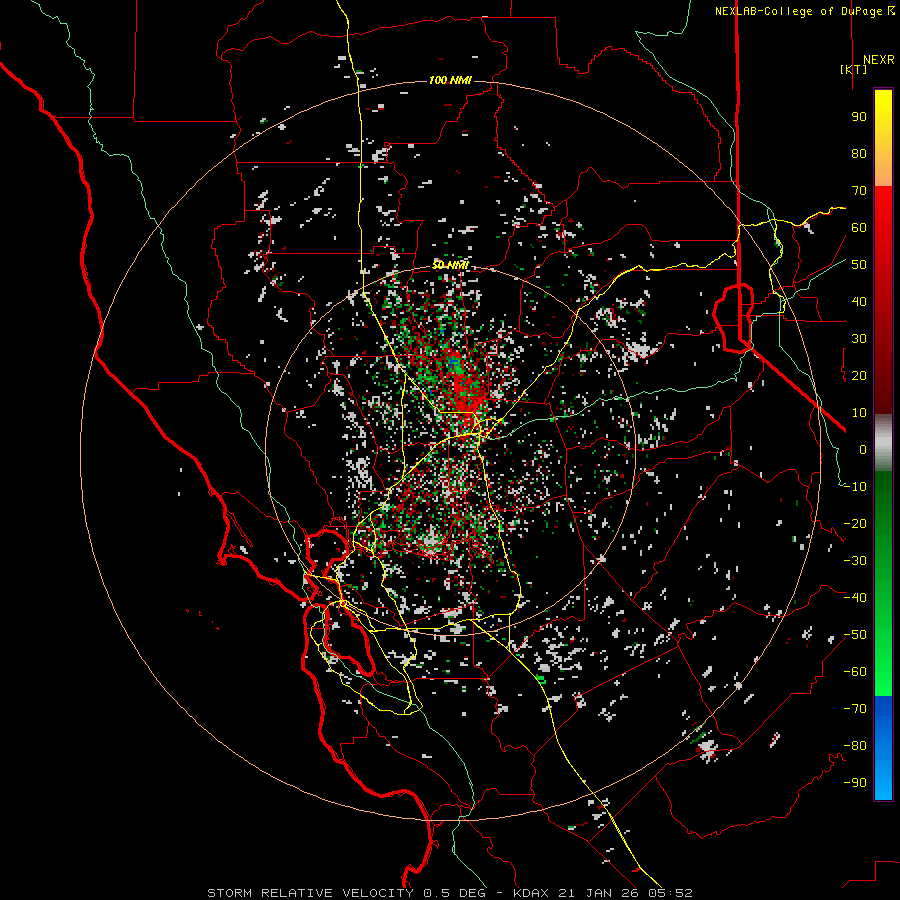Viewport: 900px width, 900px height.
Task: Click the 40 value on the velocity scale
Action: click(x=859, y=302)
